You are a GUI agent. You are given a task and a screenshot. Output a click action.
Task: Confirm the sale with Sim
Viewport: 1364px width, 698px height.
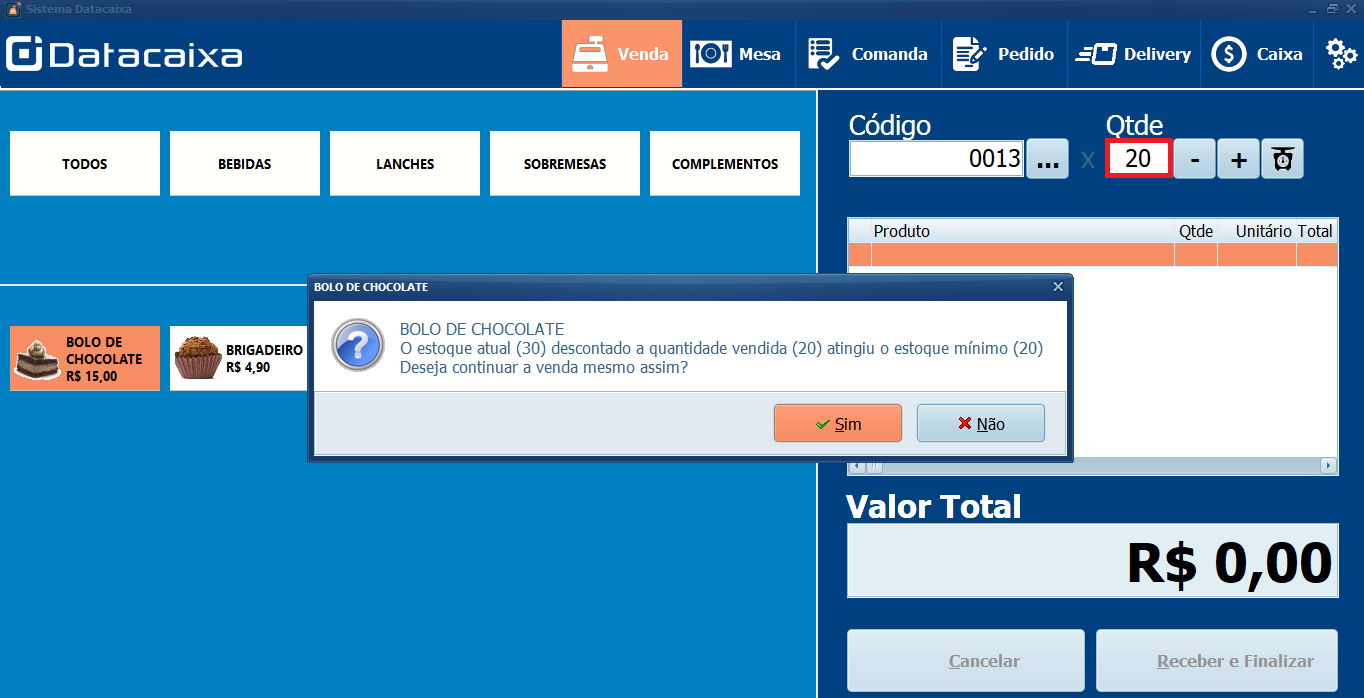tap(838, 423)
